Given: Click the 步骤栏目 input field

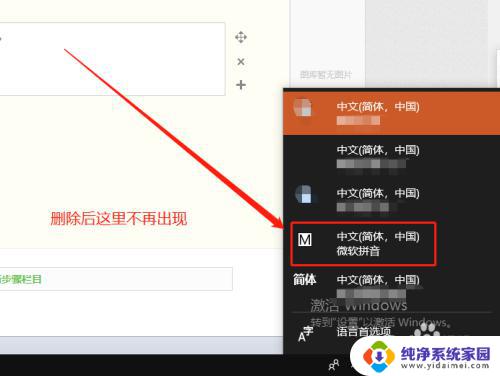Looking at the screenshot, I should (116, 279).
